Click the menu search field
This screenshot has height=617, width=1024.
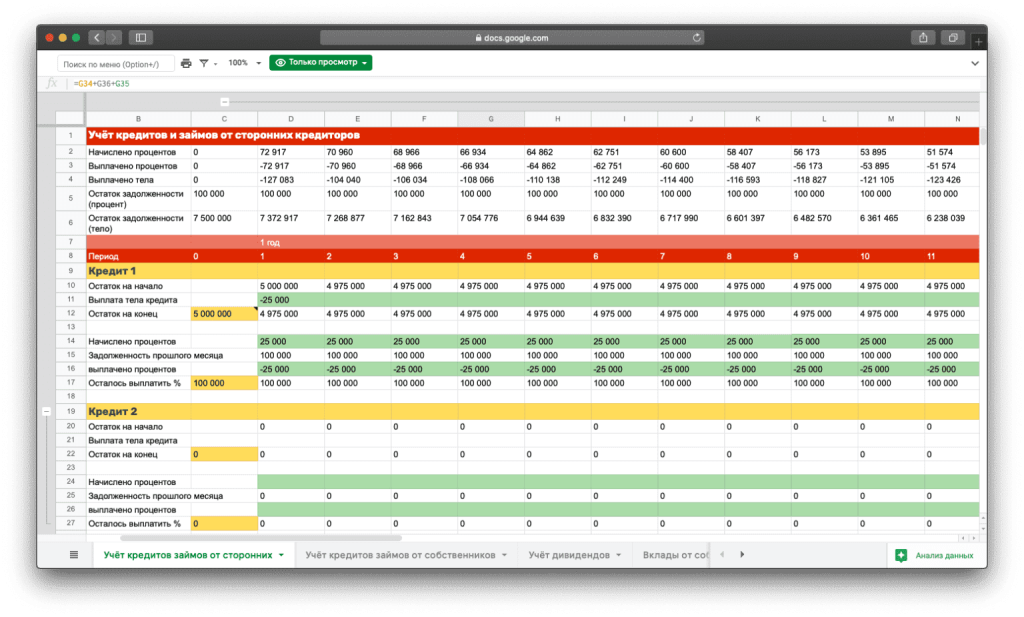click(115, 64)
